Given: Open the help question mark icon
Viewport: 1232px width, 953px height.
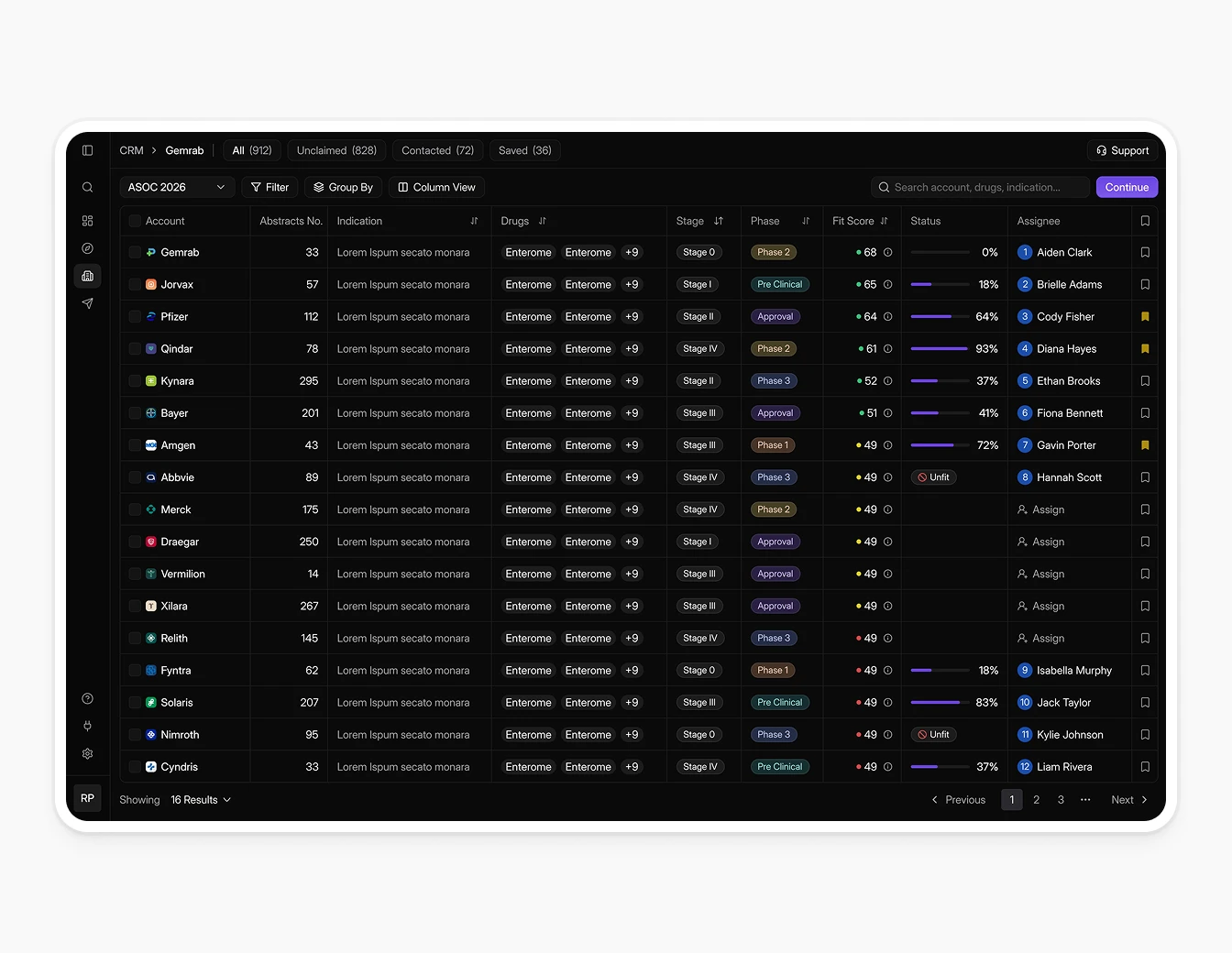Looking at the screenshot, I should 88,699.
